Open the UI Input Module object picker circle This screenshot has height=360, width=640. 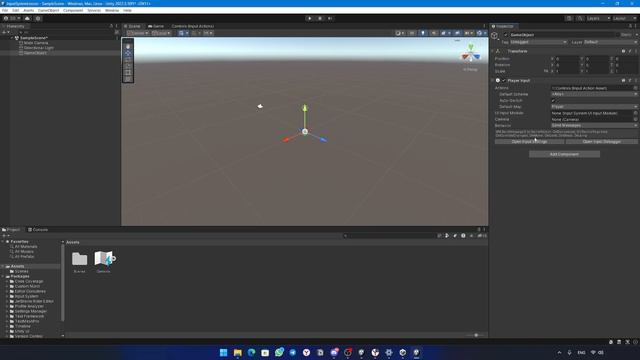coord(636,113)
